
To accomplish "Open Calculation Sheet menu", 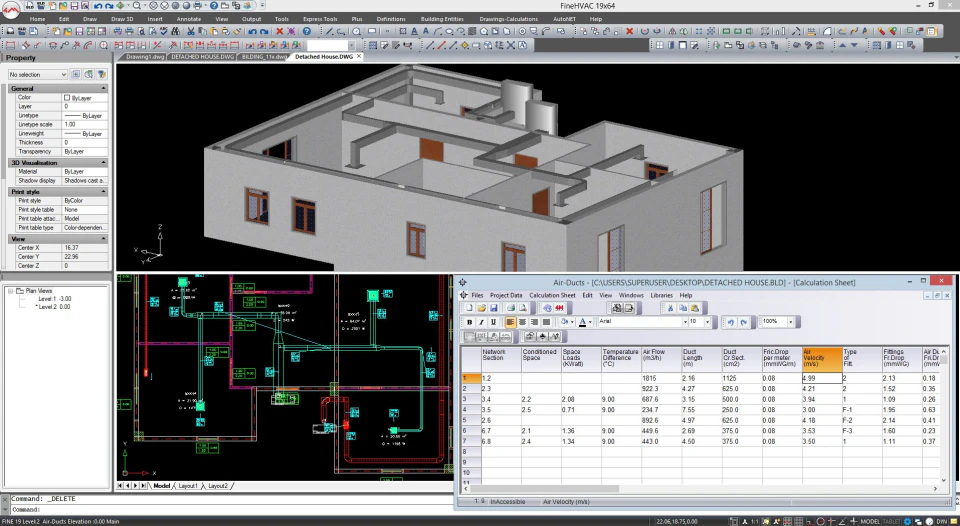I will pyautogui.click(x=552, y=295).
